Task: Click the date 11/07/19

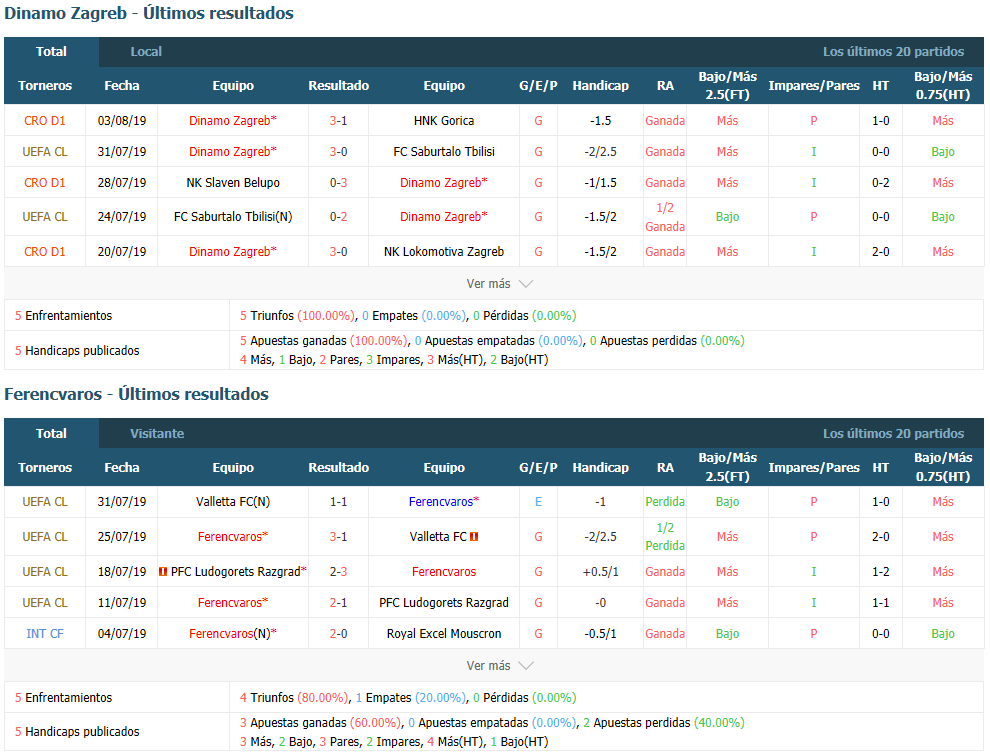Action: coord(122,602)
